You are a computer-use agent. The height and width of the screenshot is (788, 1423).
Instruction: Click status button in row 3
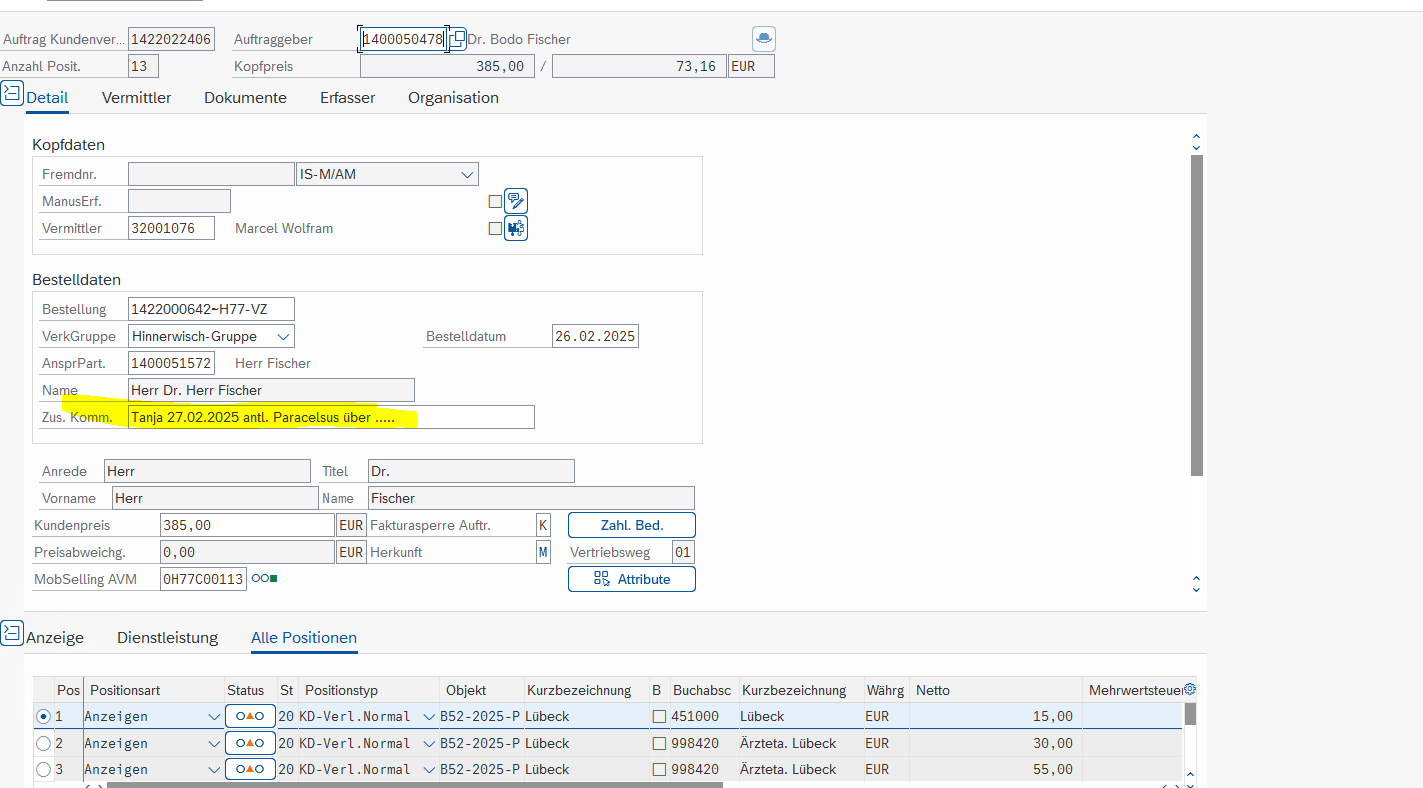(250, 769)
